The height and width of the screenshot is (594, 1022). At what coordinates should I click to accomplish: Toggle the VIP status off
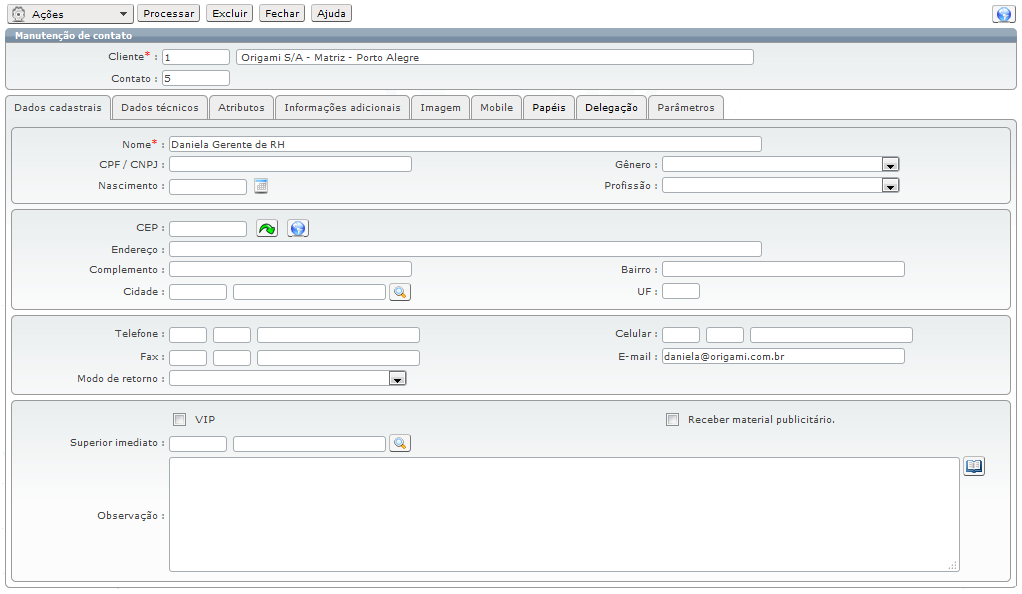click(179, 419)
